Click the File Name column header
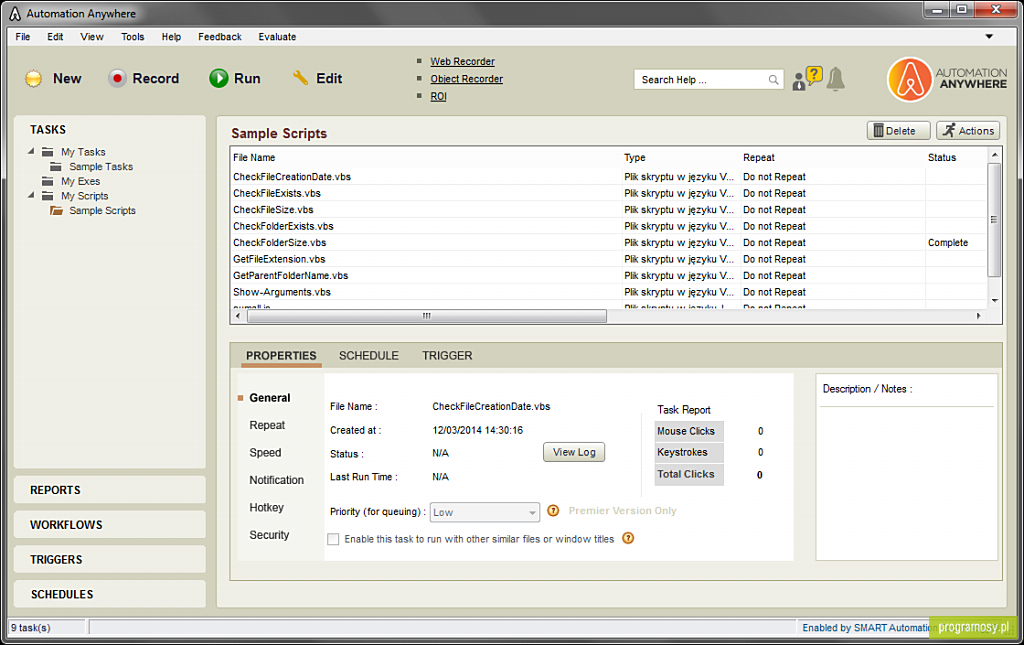The image size is (1024, 645). point(254,157)
